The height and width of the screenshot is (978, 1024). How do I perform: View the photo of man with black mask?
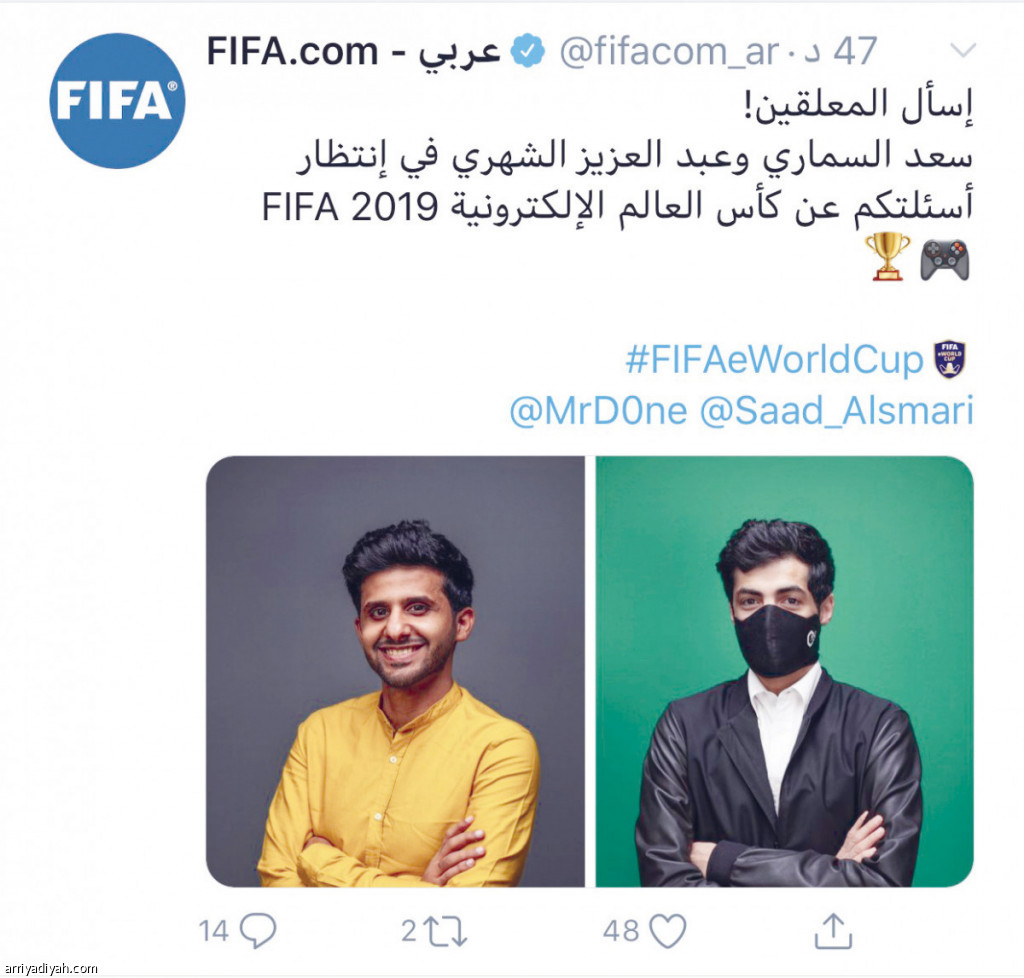tap(784, 671)
